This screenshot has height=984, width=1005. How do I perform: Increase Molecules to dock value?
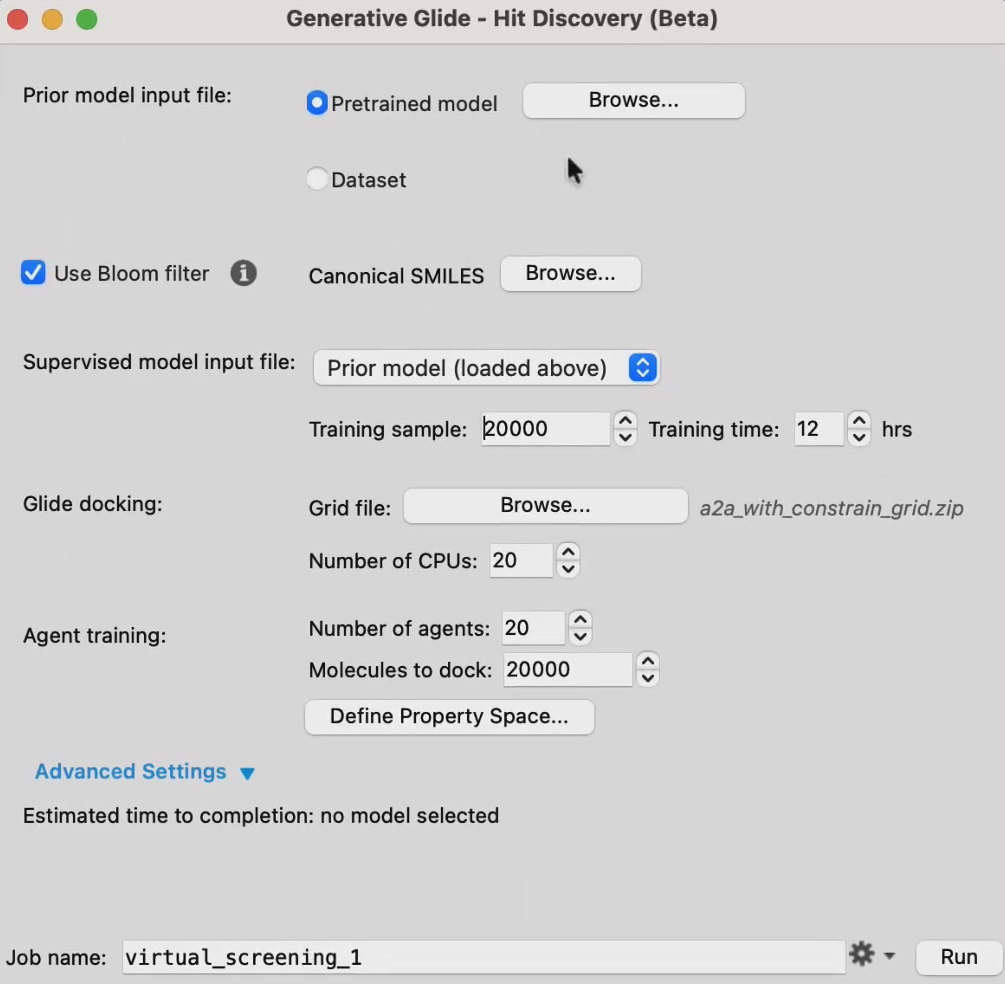pyautogui.click(x=648, y=661)
